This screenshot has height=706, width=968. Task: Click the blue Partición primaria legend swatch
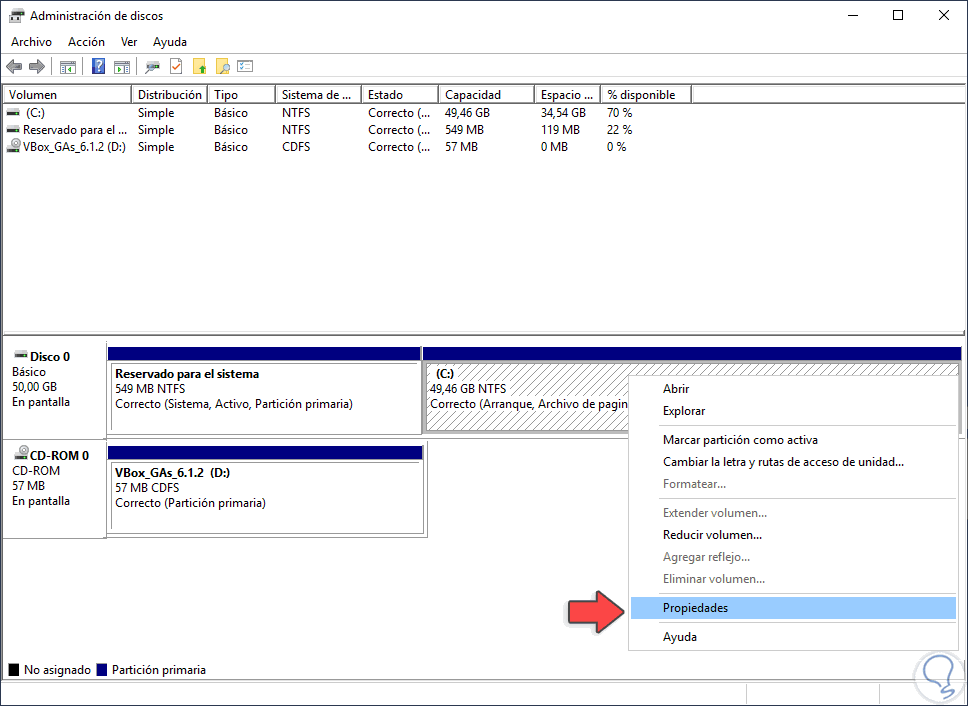[102, 670]
